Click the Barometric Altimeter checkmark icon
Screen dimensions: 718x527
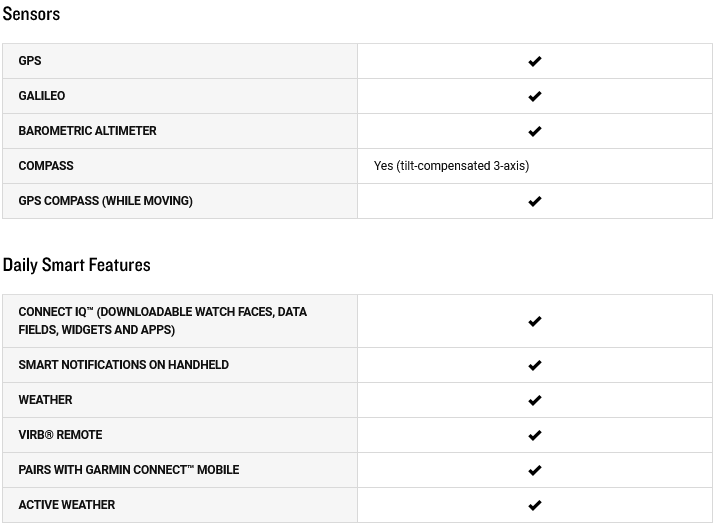(535, 131)
